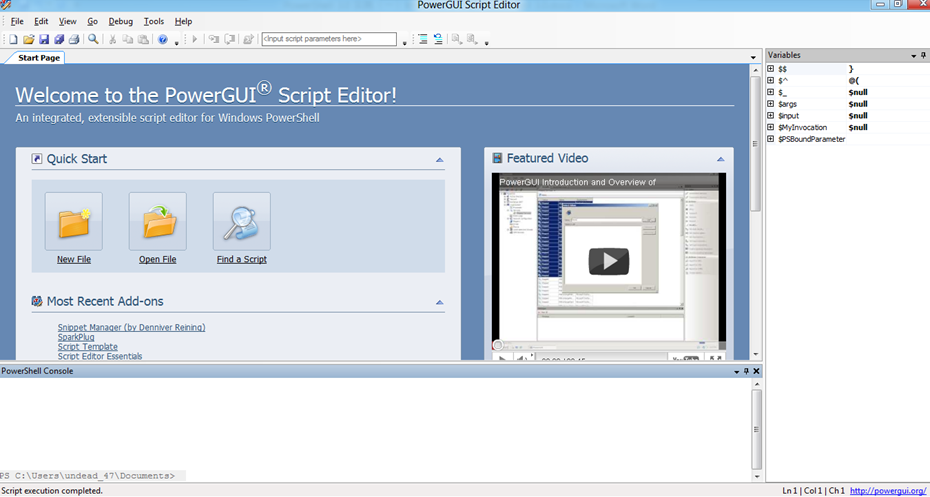Click the Start Page vertical scrollbar thumb
Viewport: 930px width, 497px height.
click(755, 144)
